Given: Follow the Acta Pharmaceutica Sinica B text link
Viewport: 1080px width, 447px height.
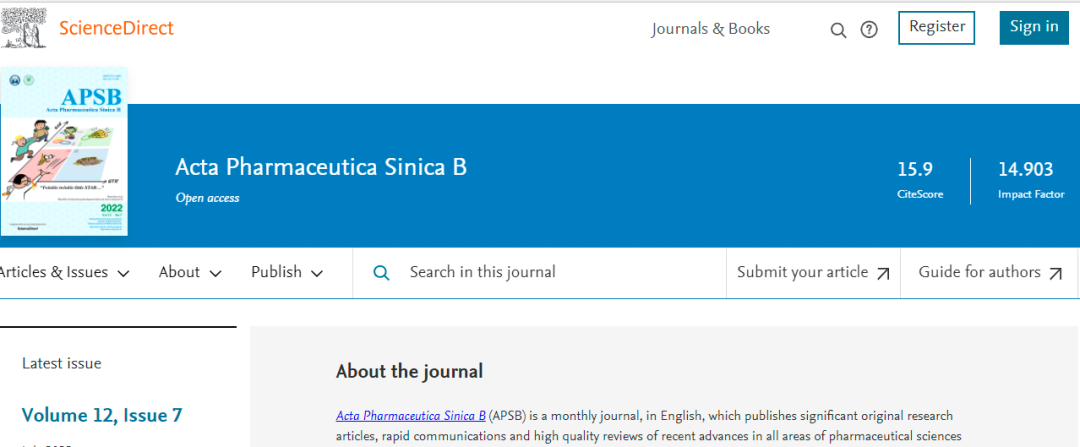Looking at the screenshot, I should (410, 415).
